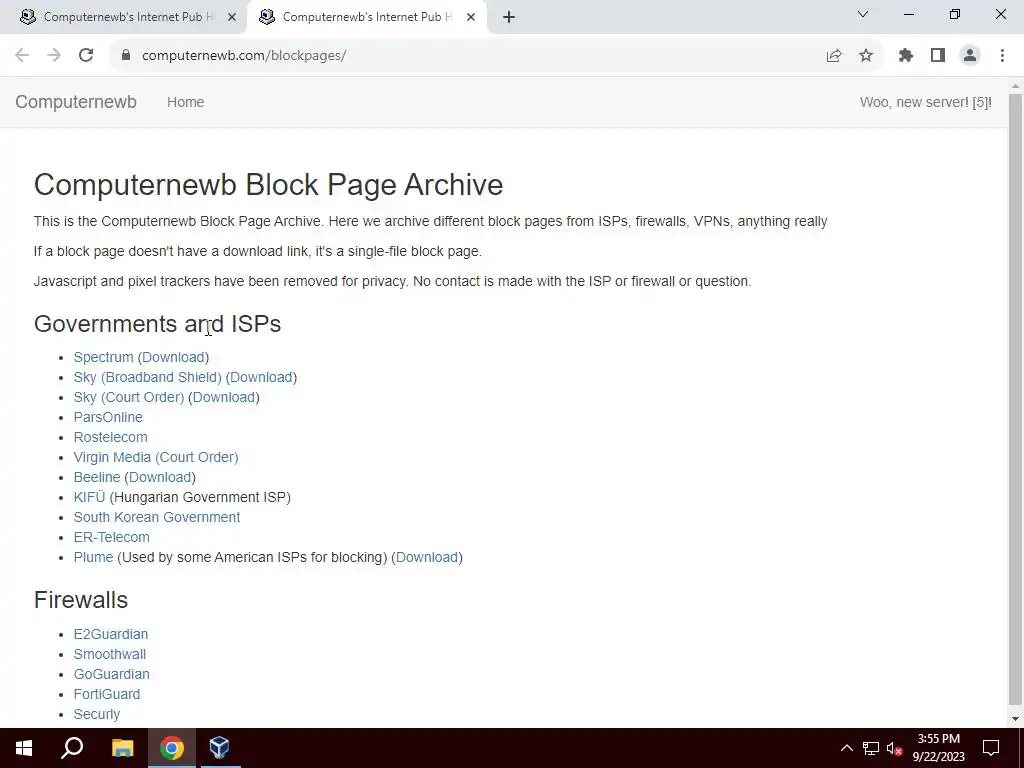Click the 'Governments and ISPs' heading

point(157,324)
